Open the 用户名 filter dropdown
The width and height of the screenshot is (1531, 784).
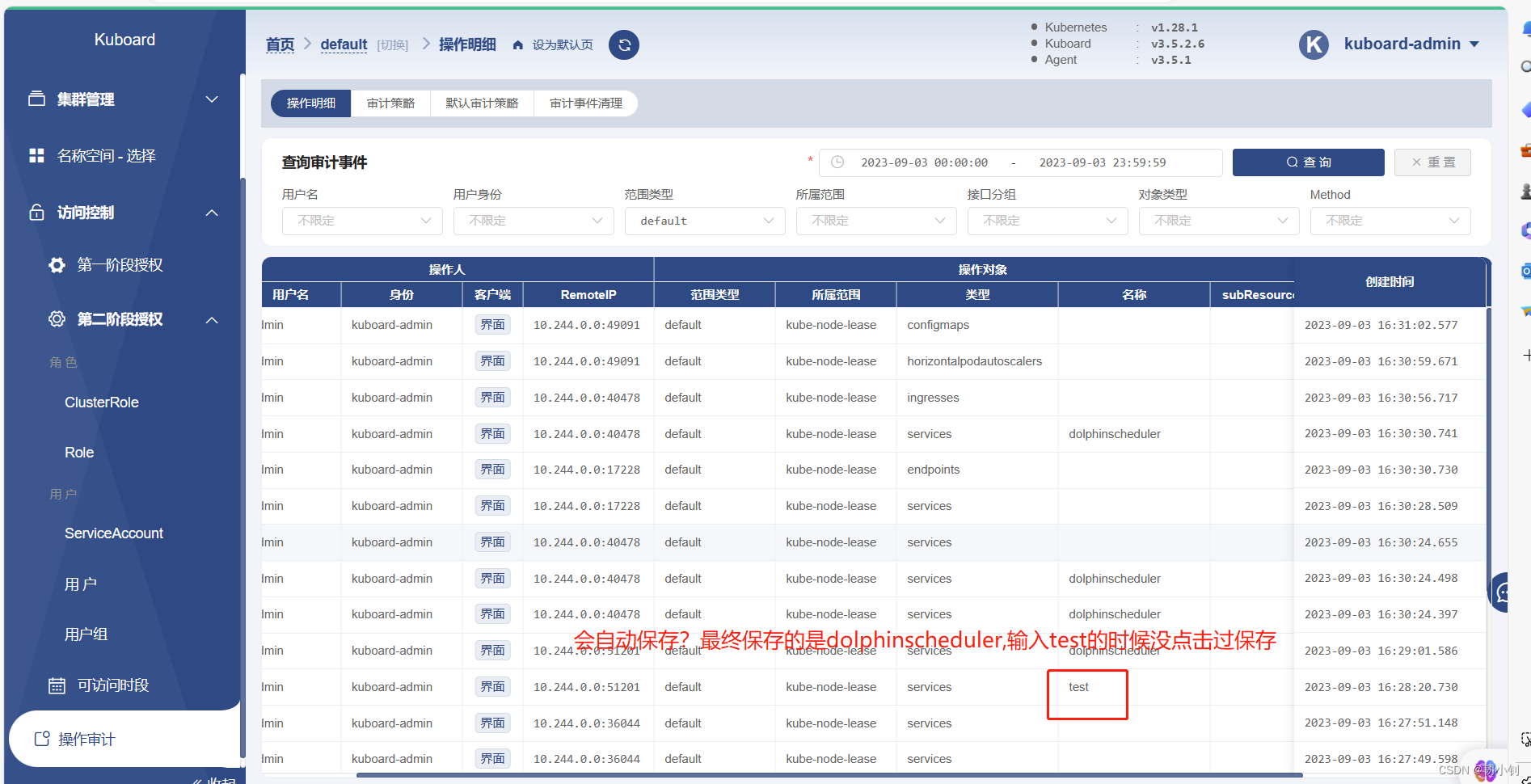coord(362,221)
